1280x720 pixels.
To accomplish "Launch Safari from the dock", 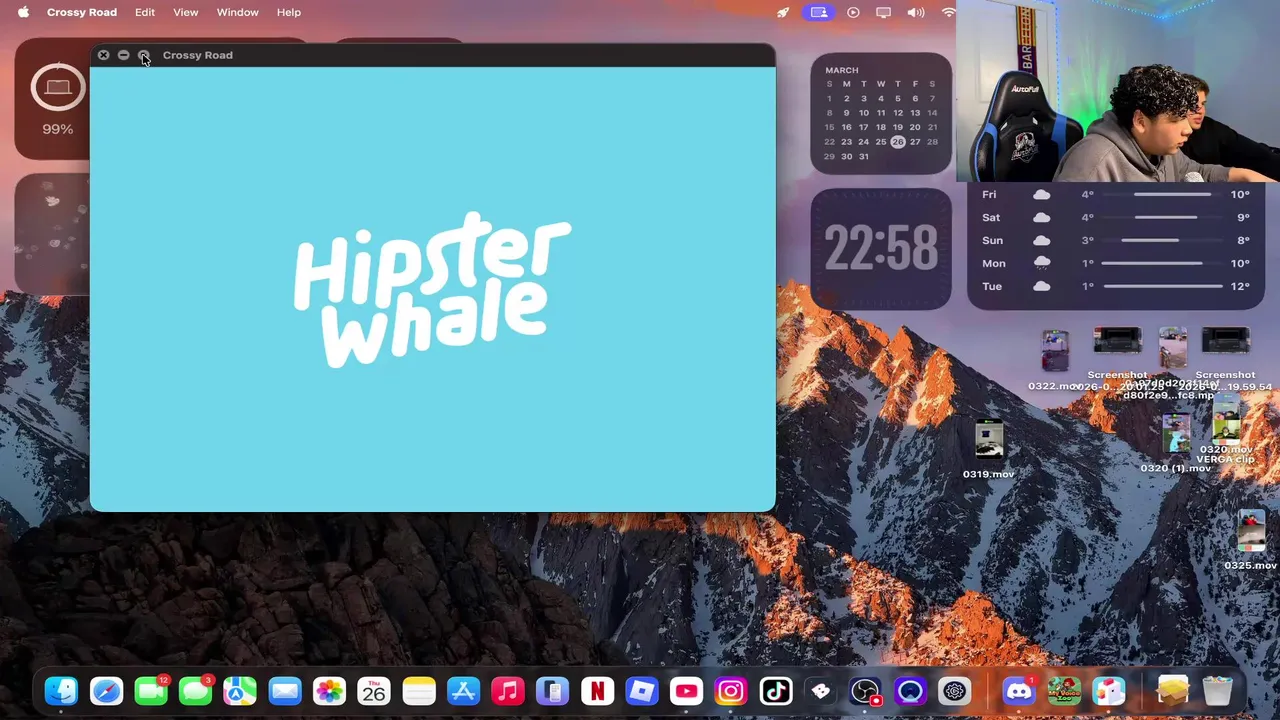I will pos(106,691).
